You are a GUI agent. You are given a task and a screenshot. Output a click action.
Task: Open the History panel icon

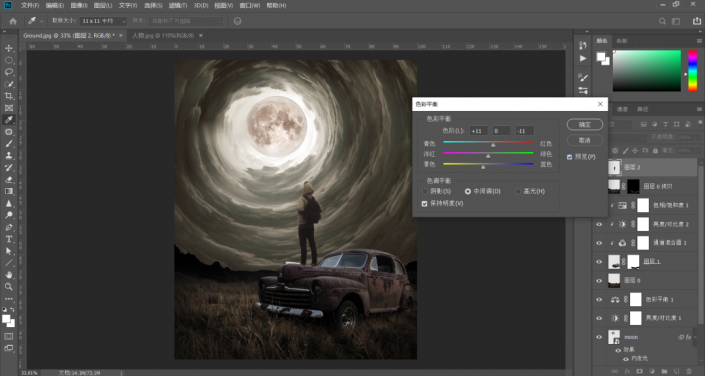583,45
